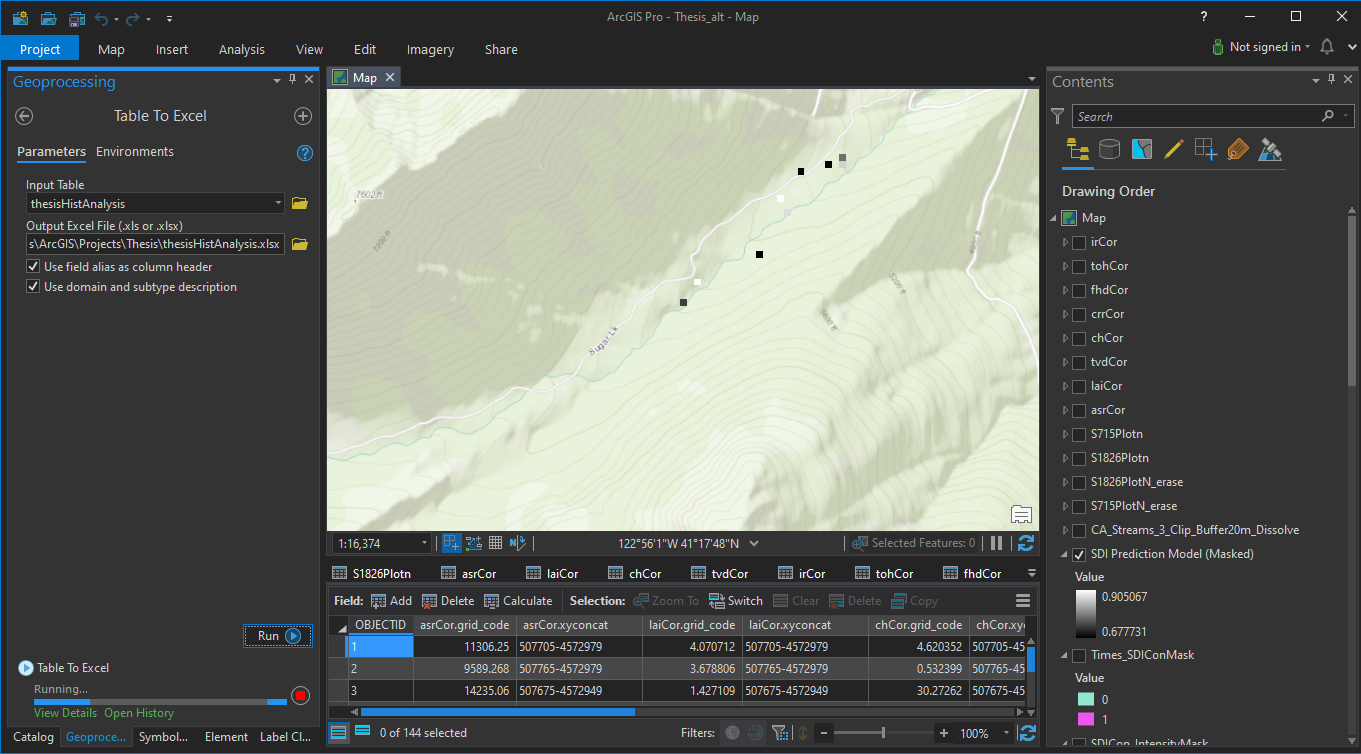Switch to List By Drawing Order
Image resolution: width=1361 pixels, height=754 pixels.
[1078, 150]
